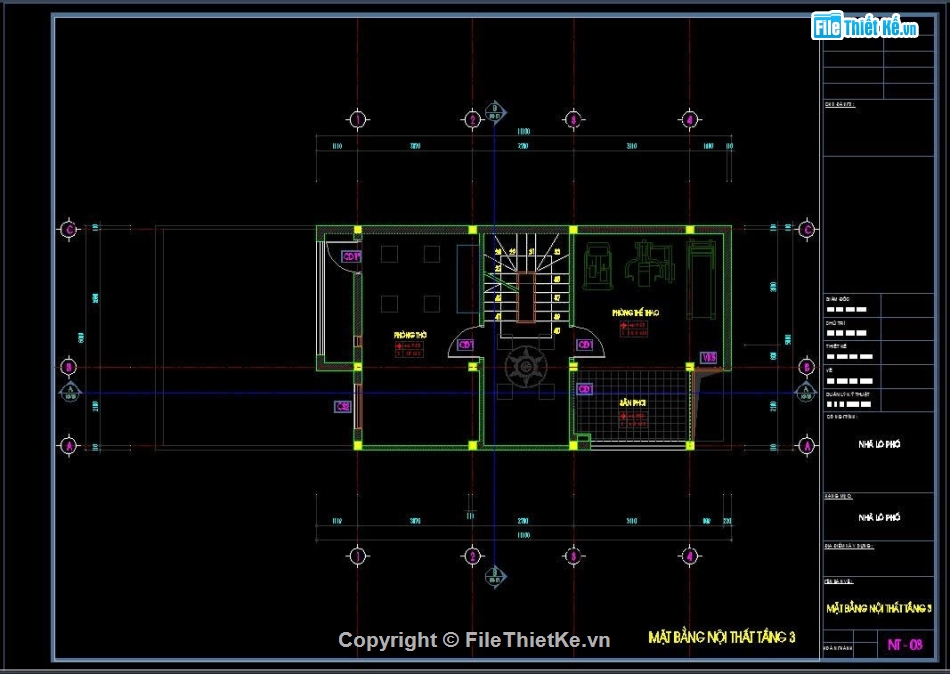
Task: Select the compass star floor pattern
Action: point(523,368)
